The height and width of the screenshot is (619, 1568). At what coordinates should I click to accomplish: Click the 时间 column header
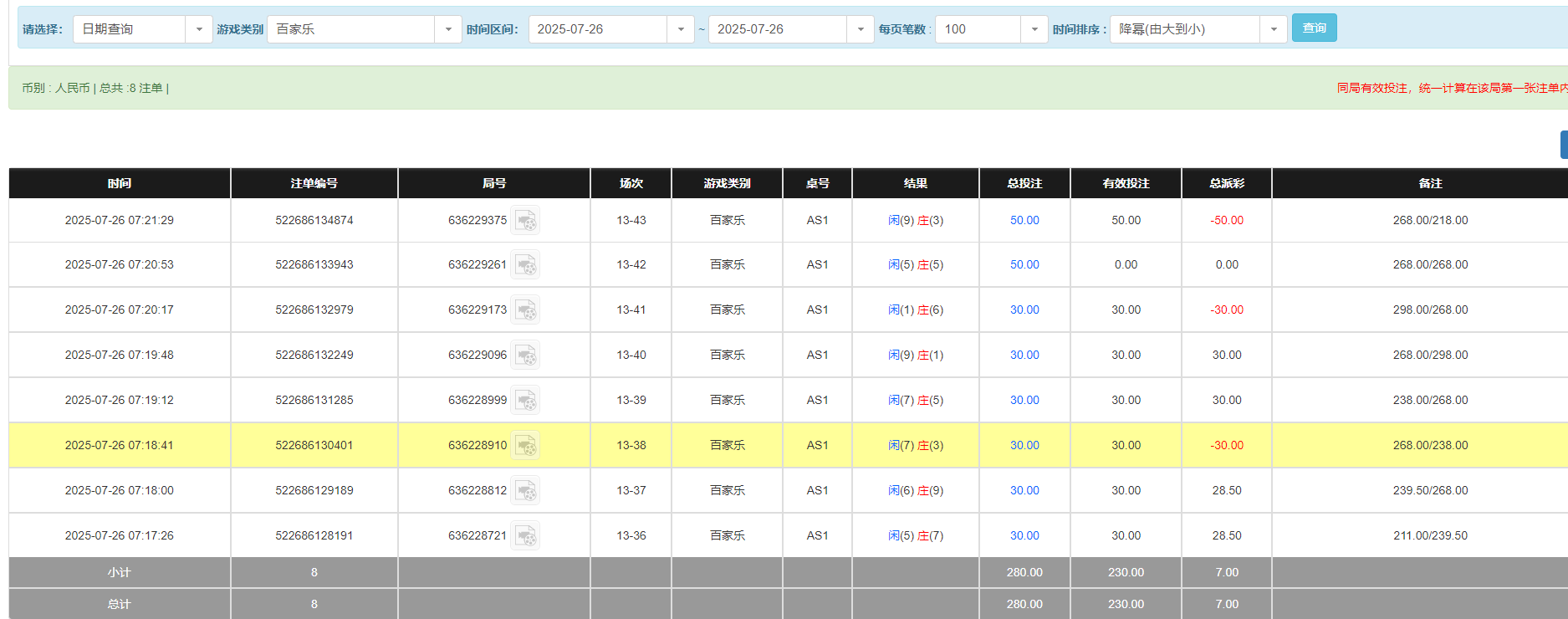(x=120, y=183)
